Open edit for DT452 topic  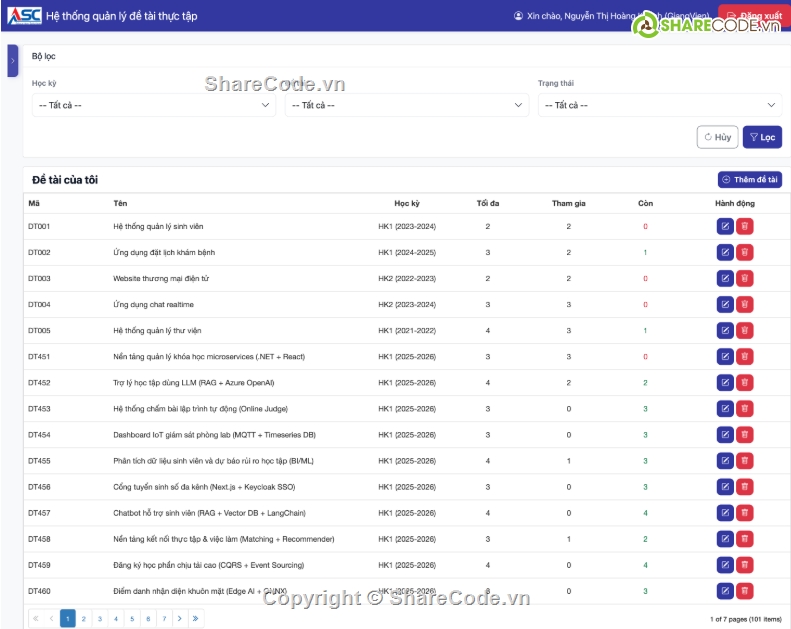tap(725, 383)
